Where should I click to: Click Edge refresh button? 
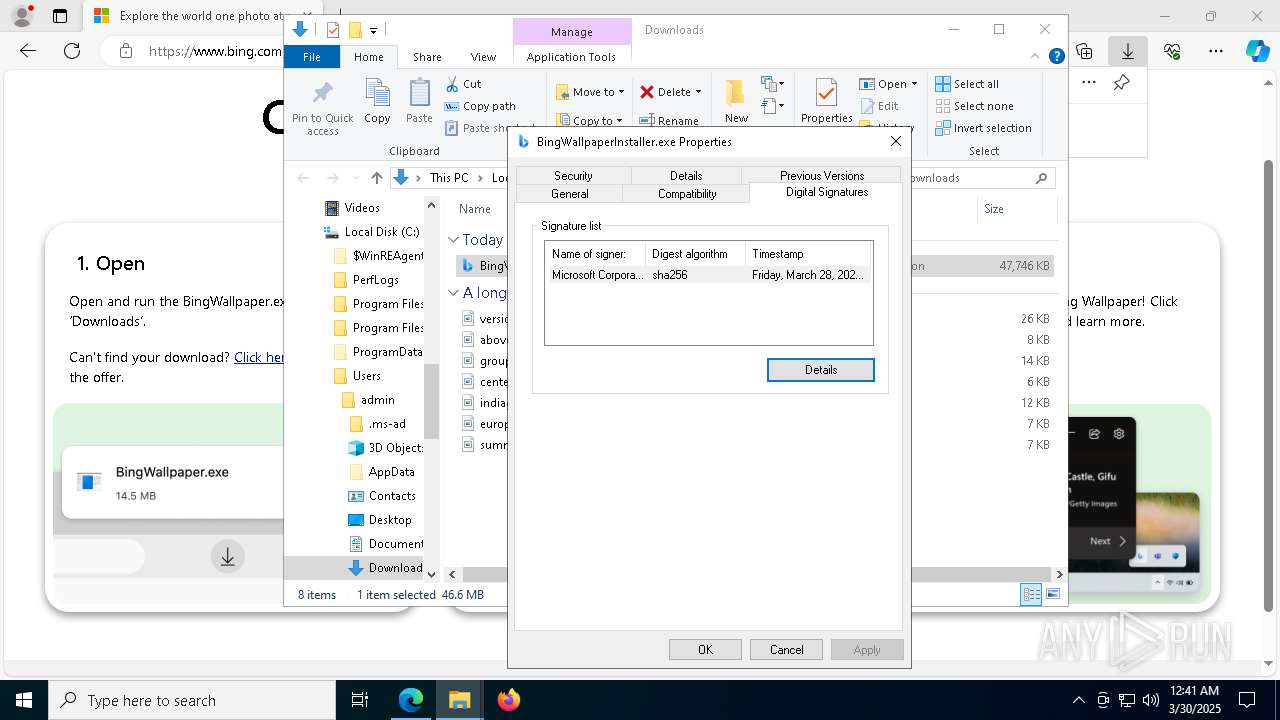tap(72, 51)
